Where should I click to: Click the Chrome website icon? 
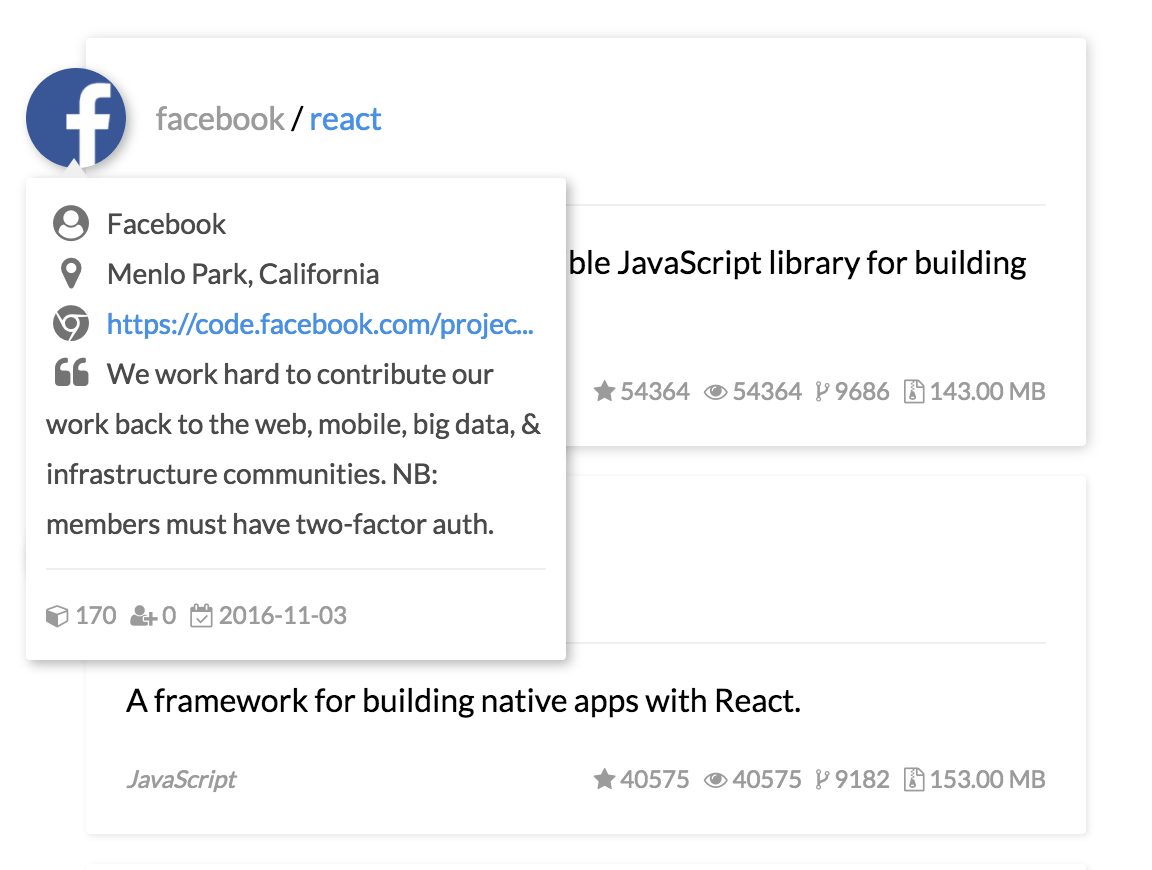[x=71, y=323]
